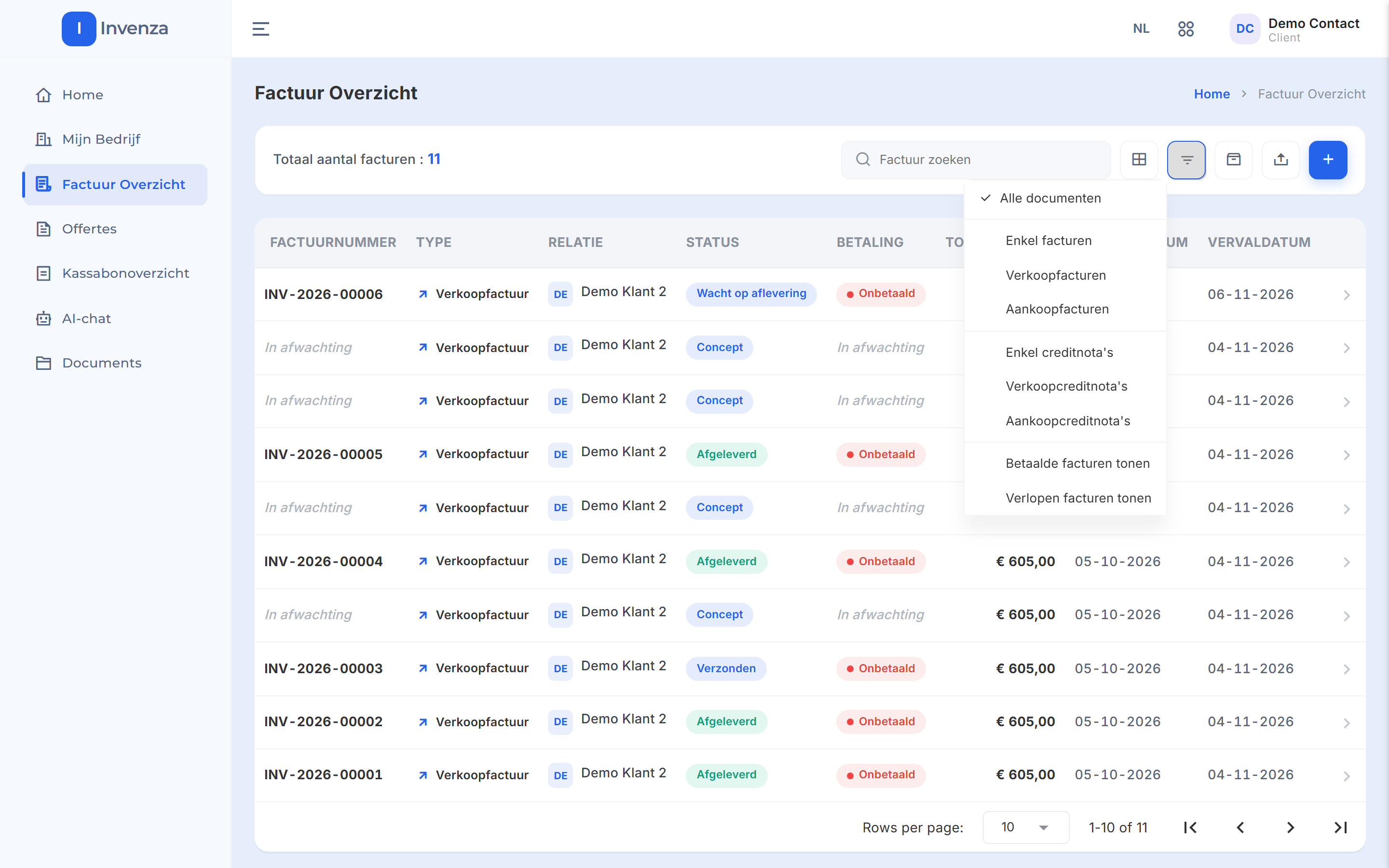
Task: Open the DC user avatar
Action: pyautogui.click(x=1244, y=29)
